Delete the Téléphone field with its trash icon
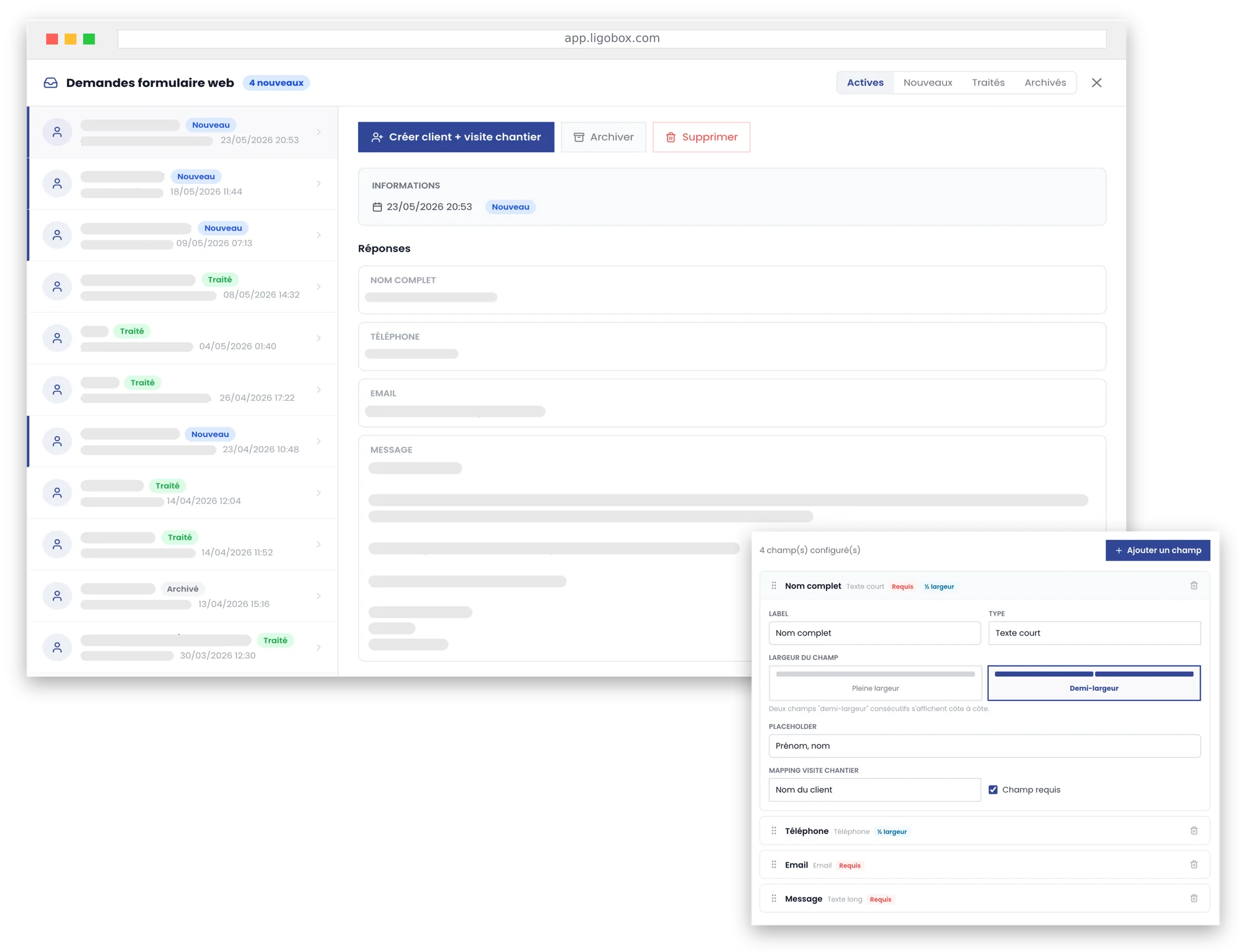This screenshot has height=952, width=1243. point(1194,831)
